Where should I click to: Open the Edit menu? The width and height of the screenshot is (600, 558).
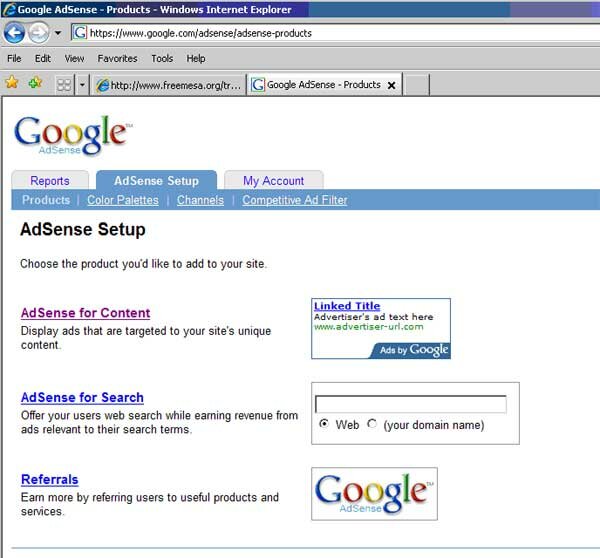[42, 59]
